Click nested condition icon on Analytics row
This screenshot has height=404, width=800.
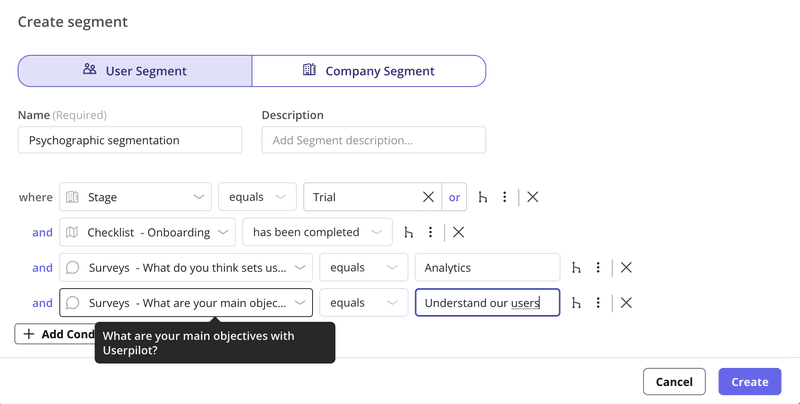tap(576, 267)
